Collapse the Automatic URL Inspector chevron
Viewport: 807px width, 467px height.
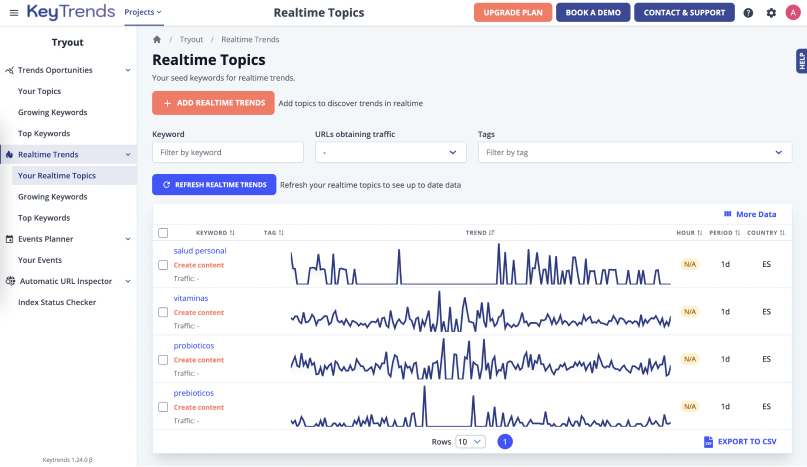pyautogui.click(x=128, y=281)
